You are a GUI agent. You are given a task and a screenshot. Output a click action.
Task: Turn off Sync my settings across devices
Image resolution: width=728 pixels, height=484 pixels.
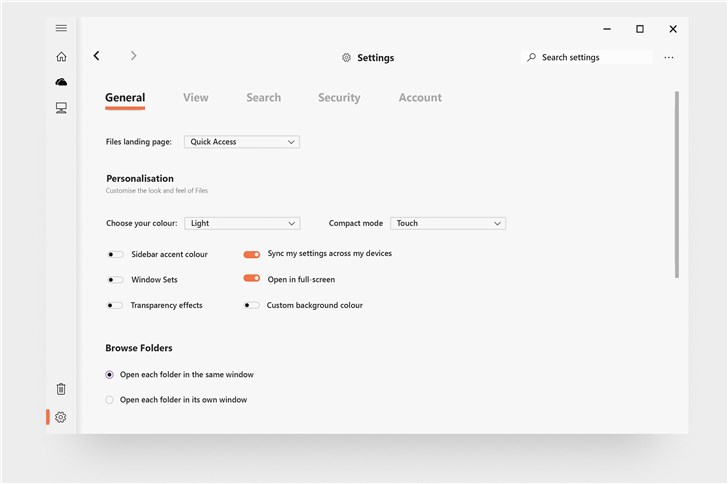[x=252, y=254]
